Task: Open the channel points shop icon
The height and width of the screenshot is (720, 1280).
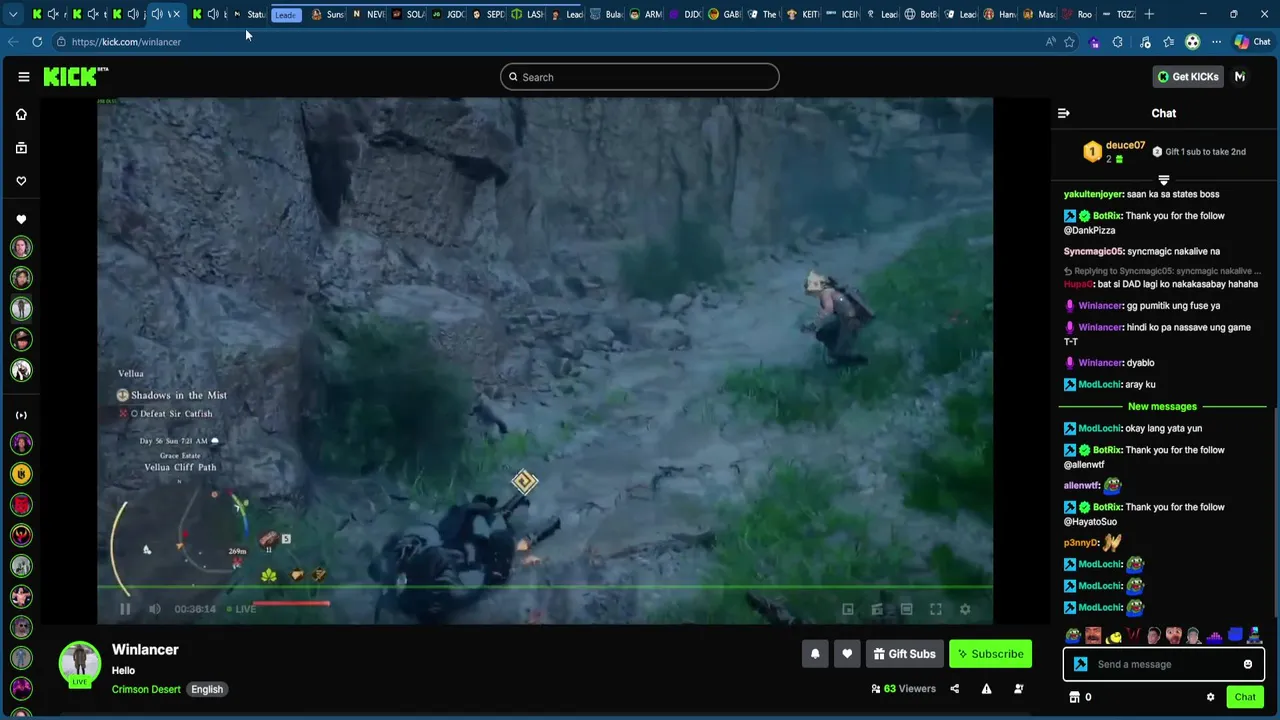Action: pos(1075,697)
